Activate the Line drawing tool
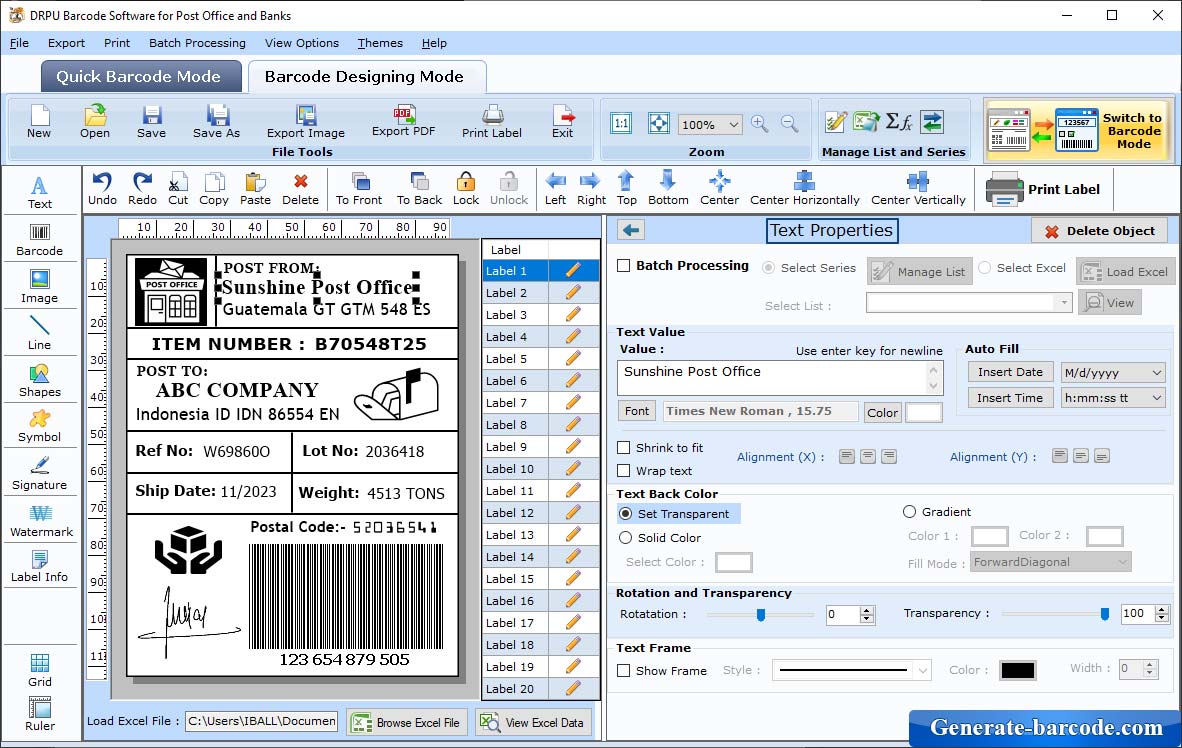Screen dimensions: 1182x748 pyautogui.click(x=39, y=333)
